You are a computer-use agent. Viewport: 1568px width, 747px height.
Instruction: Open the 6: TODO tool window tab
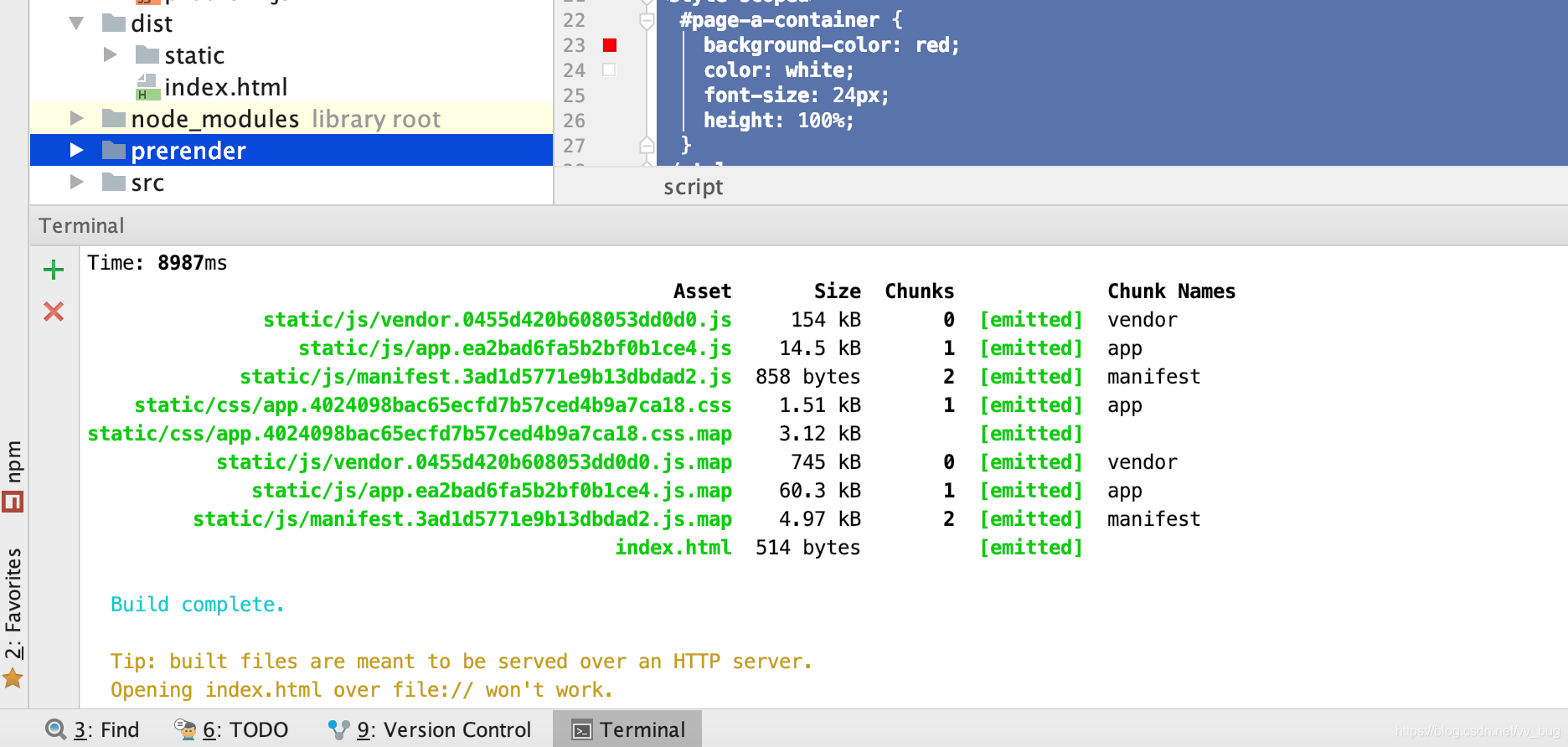[231, 729]
